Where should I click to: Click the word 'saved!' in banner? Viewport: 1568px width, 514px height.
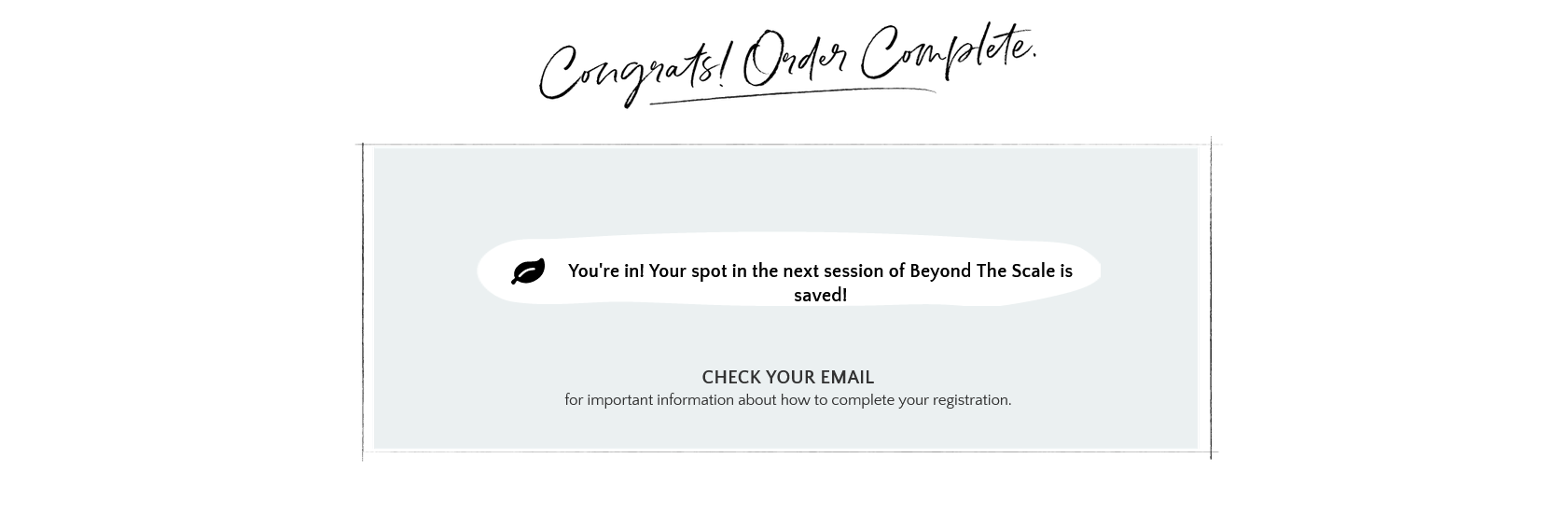820,296
